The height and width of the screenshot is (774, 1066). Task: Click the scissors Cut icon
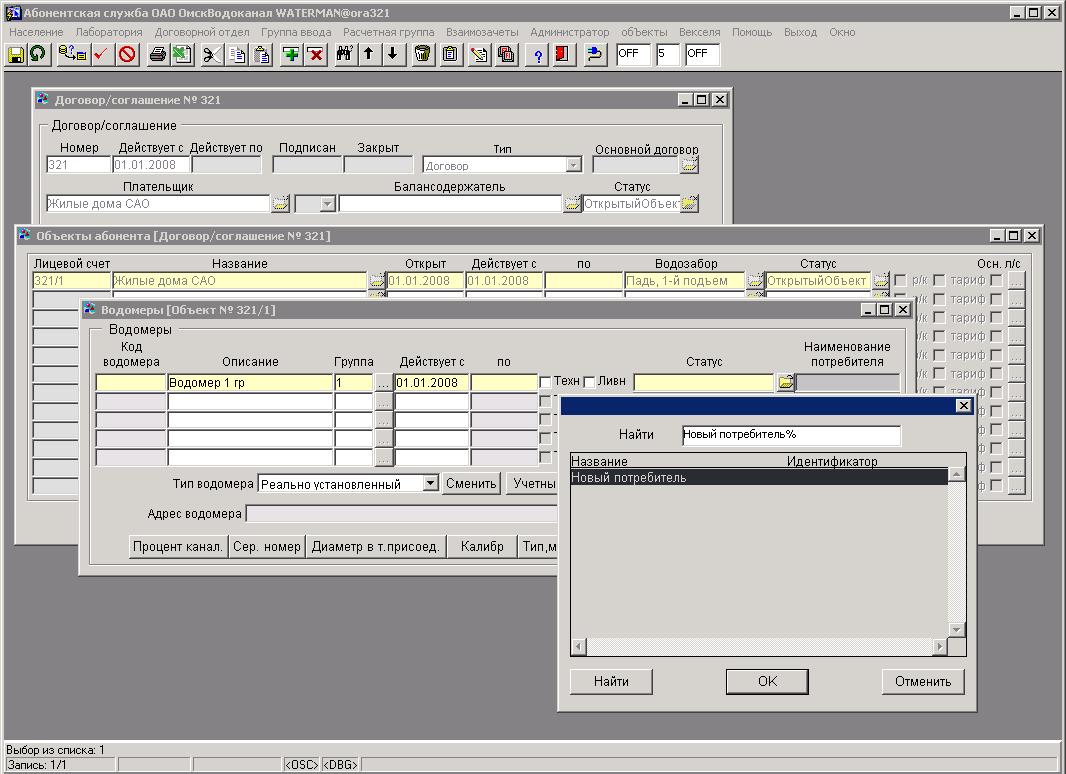(211, 54)
